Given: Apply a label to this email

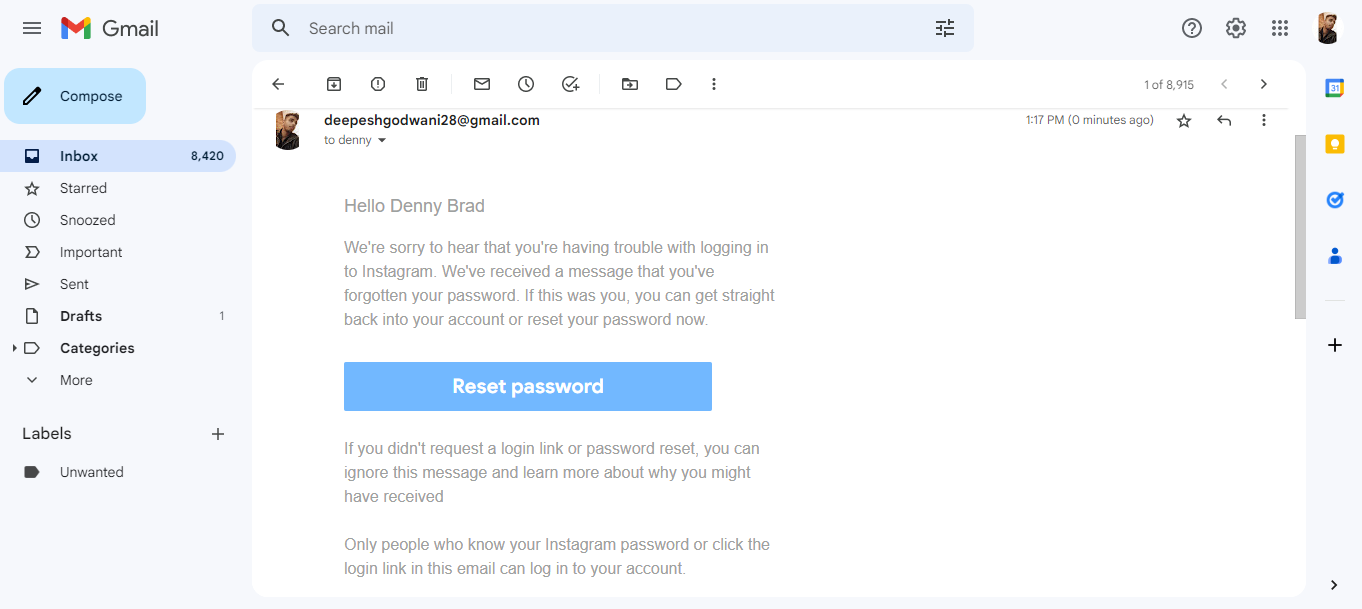Looking at the screenshot, I should (673, 84).
